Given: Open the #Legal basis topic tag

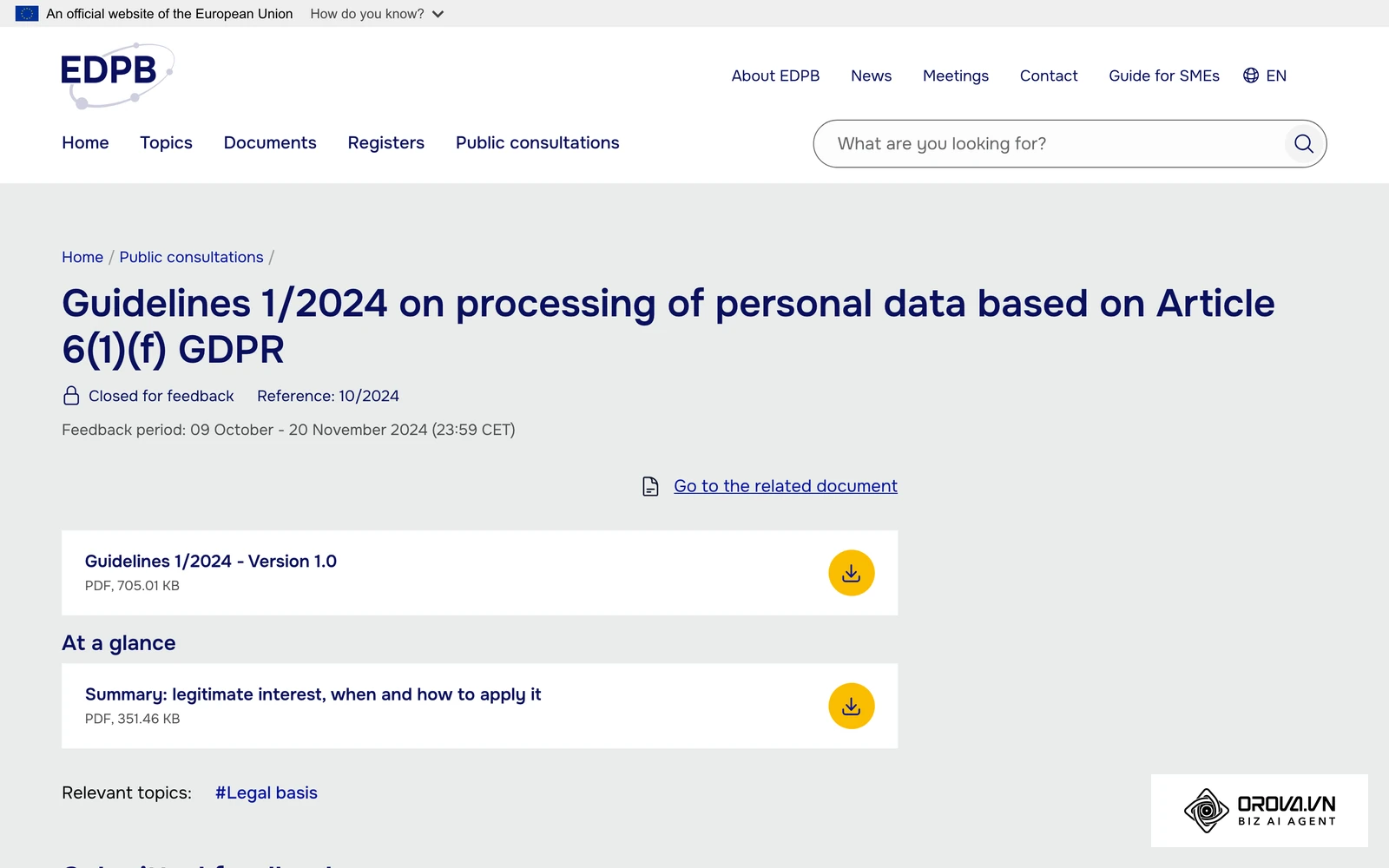Looking at the screenshot, I should tap(267, 792).
